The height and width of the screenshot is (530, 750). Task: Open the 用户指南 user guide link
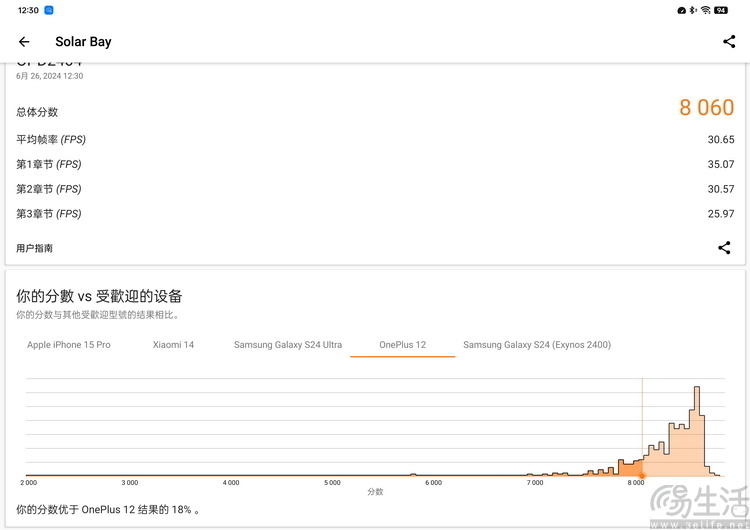pyautogui.click(x=34, y=248)
